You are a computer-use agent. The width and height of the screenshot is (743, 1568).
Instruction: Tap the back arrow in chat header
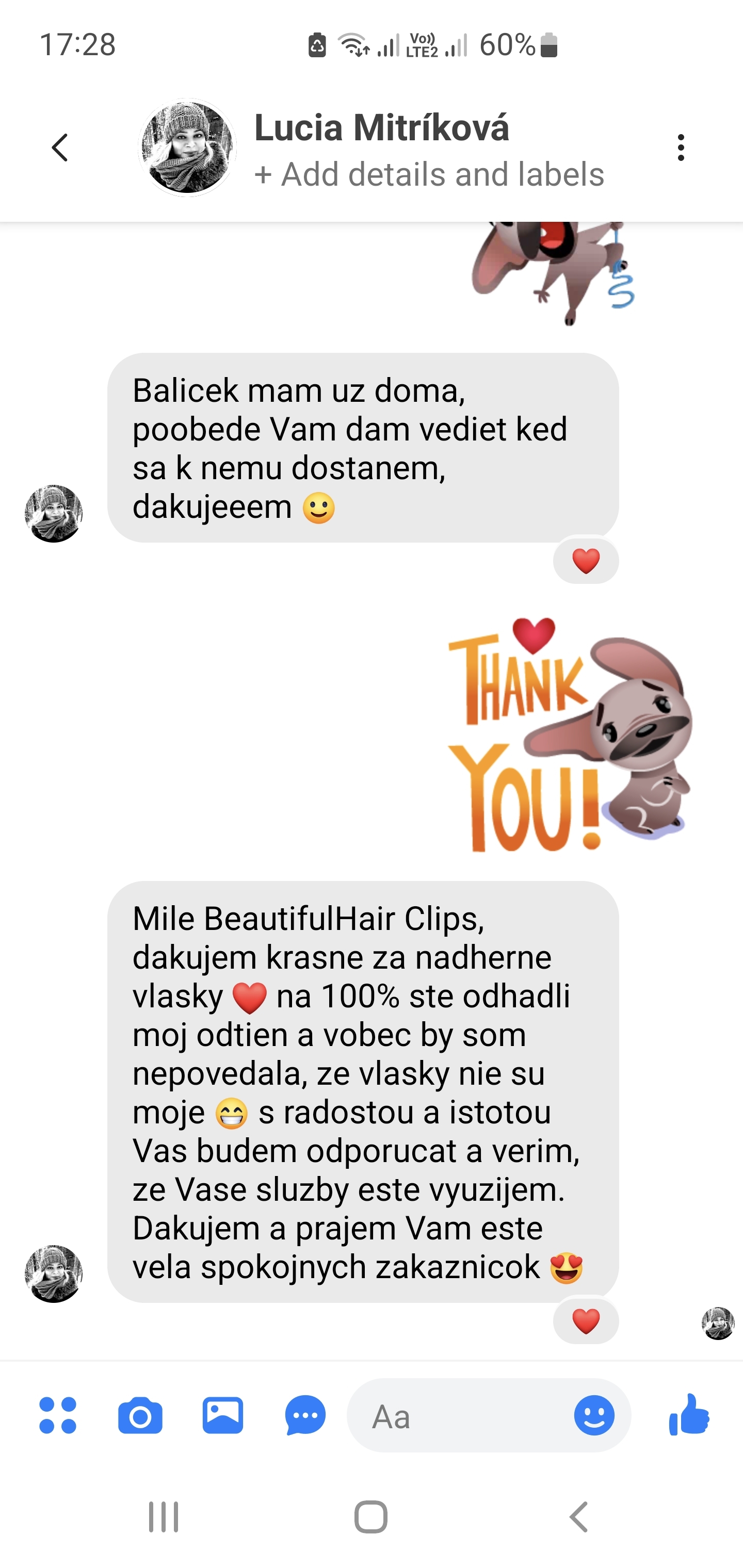[60, 148]
